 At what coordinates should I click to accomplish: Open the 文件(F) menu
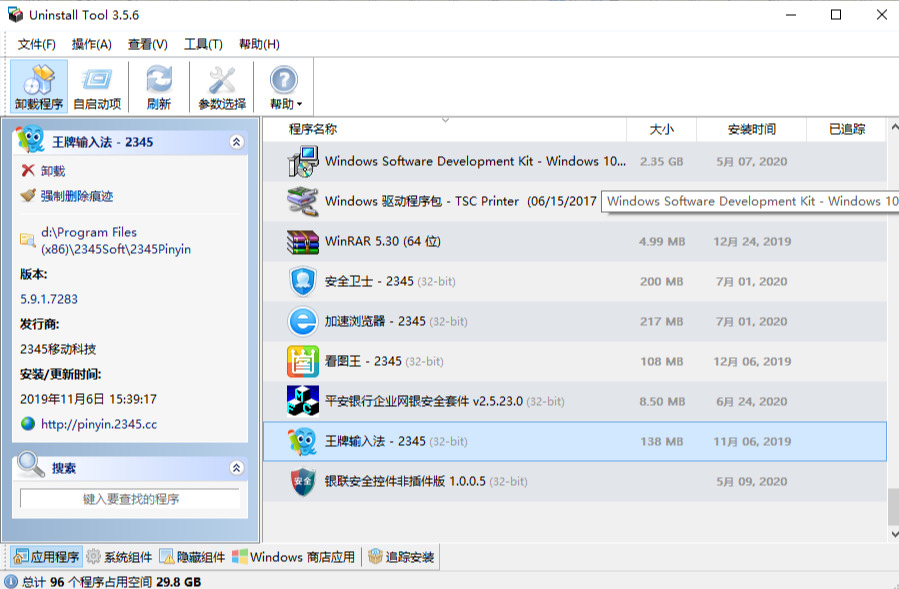tap(37, 44)
